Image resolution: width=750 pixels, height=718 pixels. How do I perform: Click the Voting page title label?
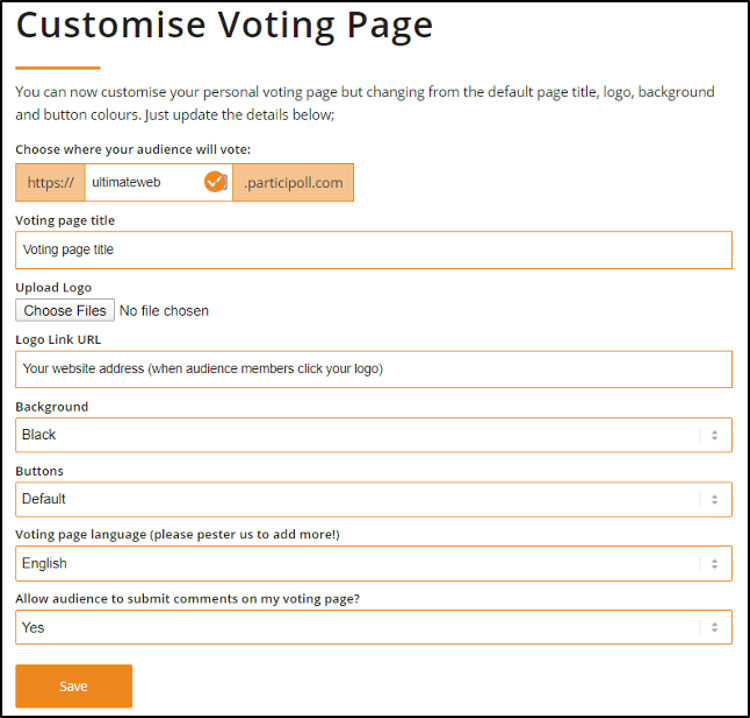pos(65,221)
